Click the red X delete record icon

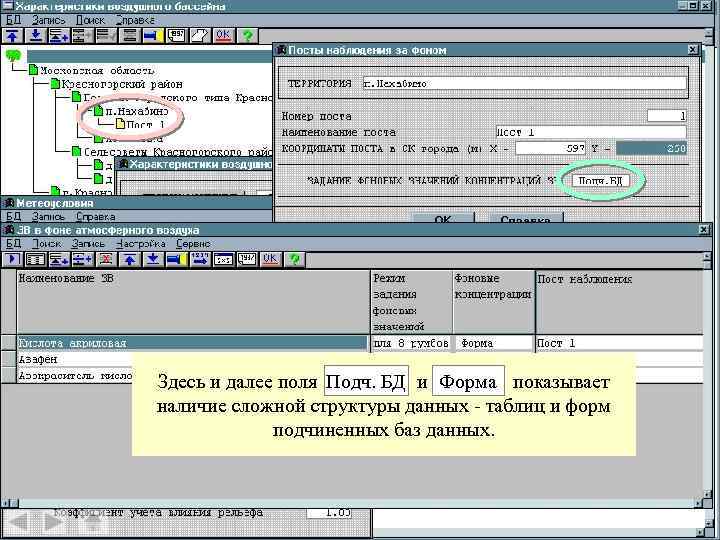tap(106, 259)
